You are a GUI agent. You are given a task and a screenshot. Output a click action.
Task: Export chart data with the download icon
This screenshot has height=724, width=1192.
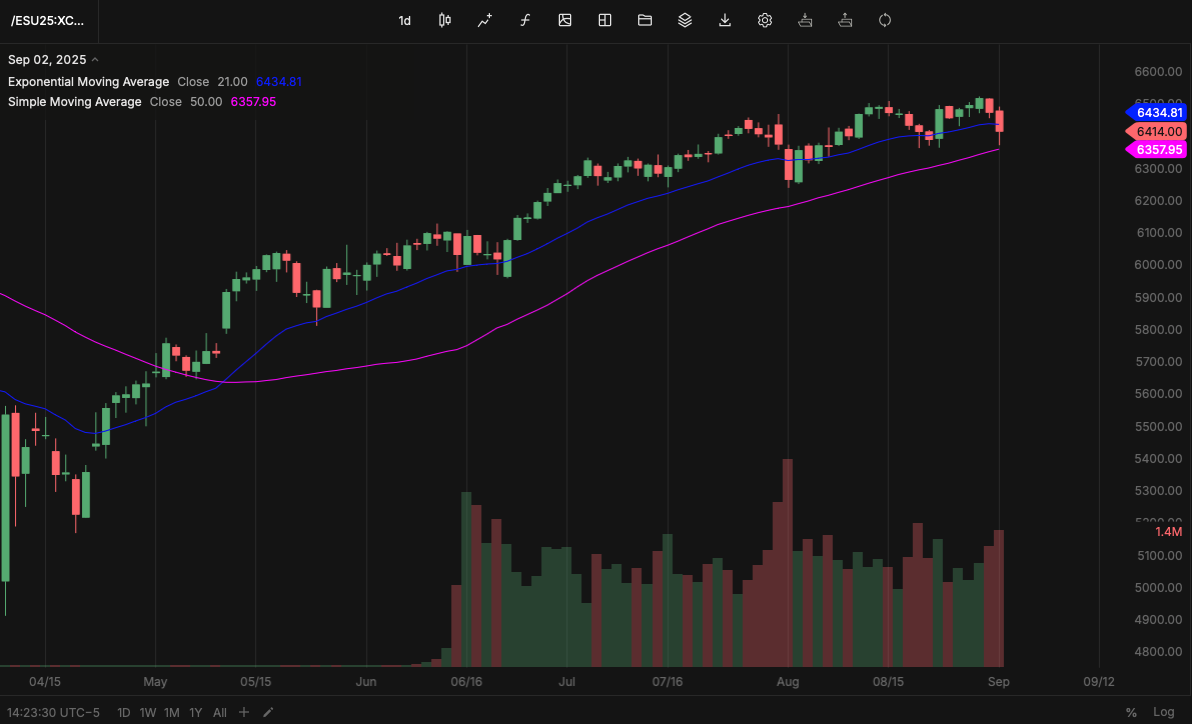(x=725, y=20)
